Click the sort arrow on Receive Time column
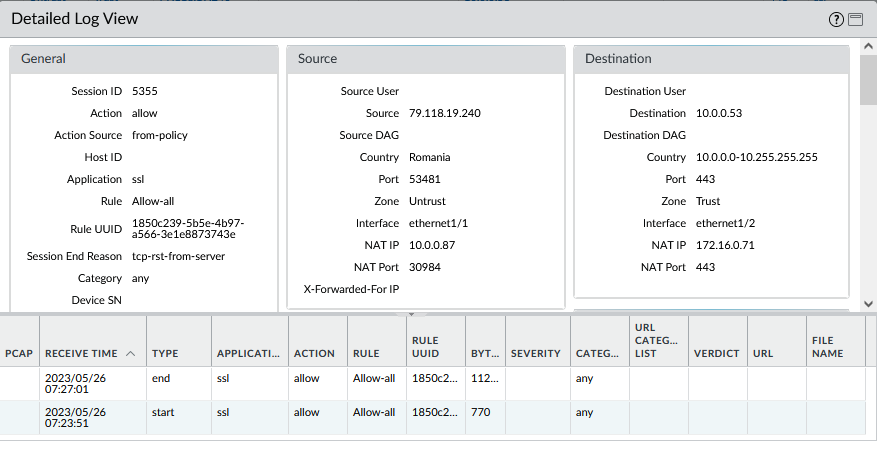Viewport: 877px width, 449px height. (x=130, y=354)
